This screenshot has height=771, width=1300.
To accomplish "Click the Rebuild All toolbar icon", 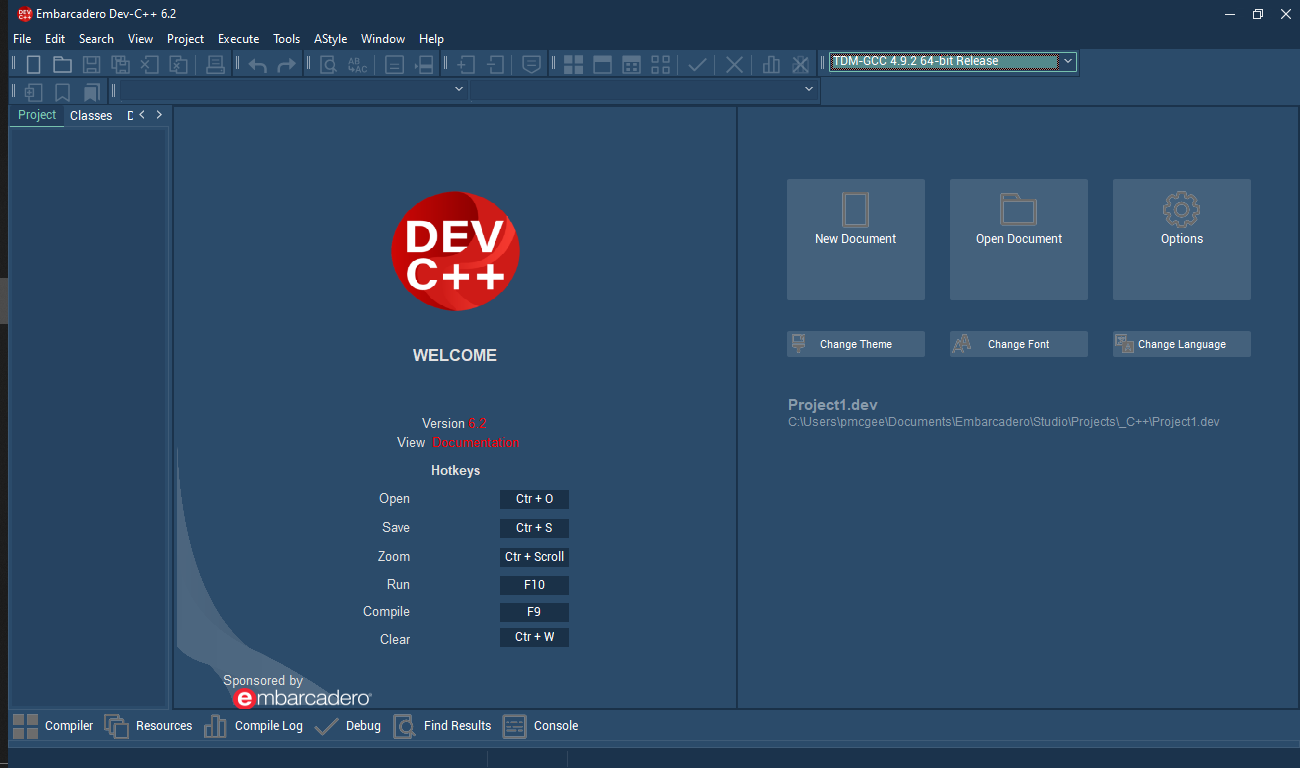I will tap(660, 65).
